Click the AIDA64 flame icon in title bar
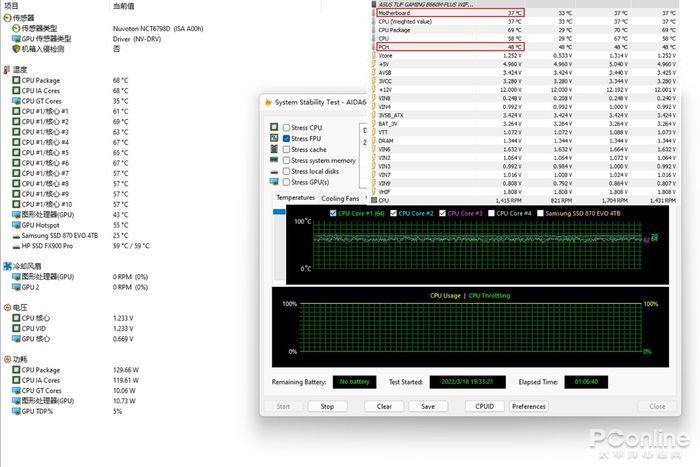This screenshot has width=700, height=467. tap(268, 102)
